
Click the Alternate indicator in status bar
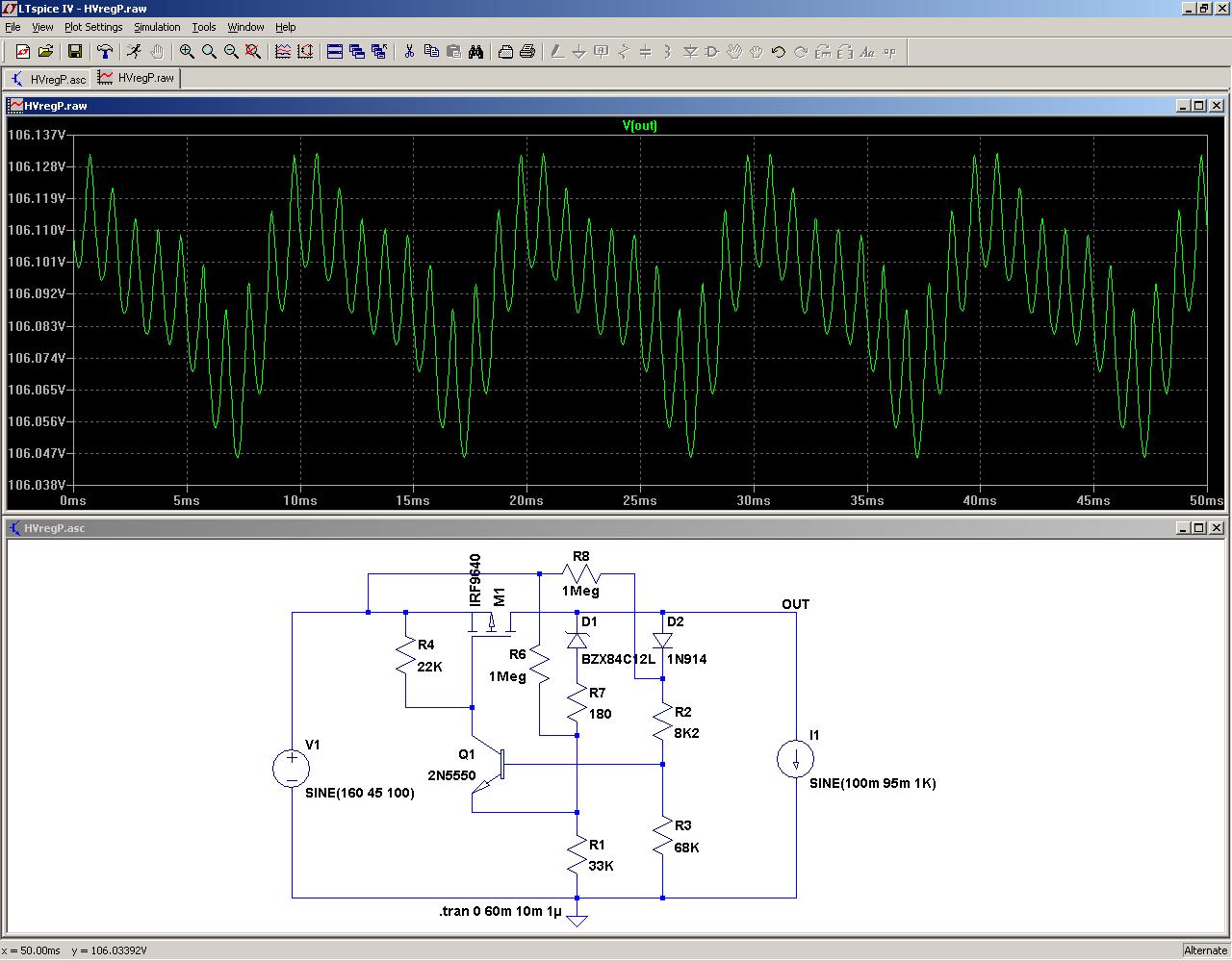pos(1205,950)
